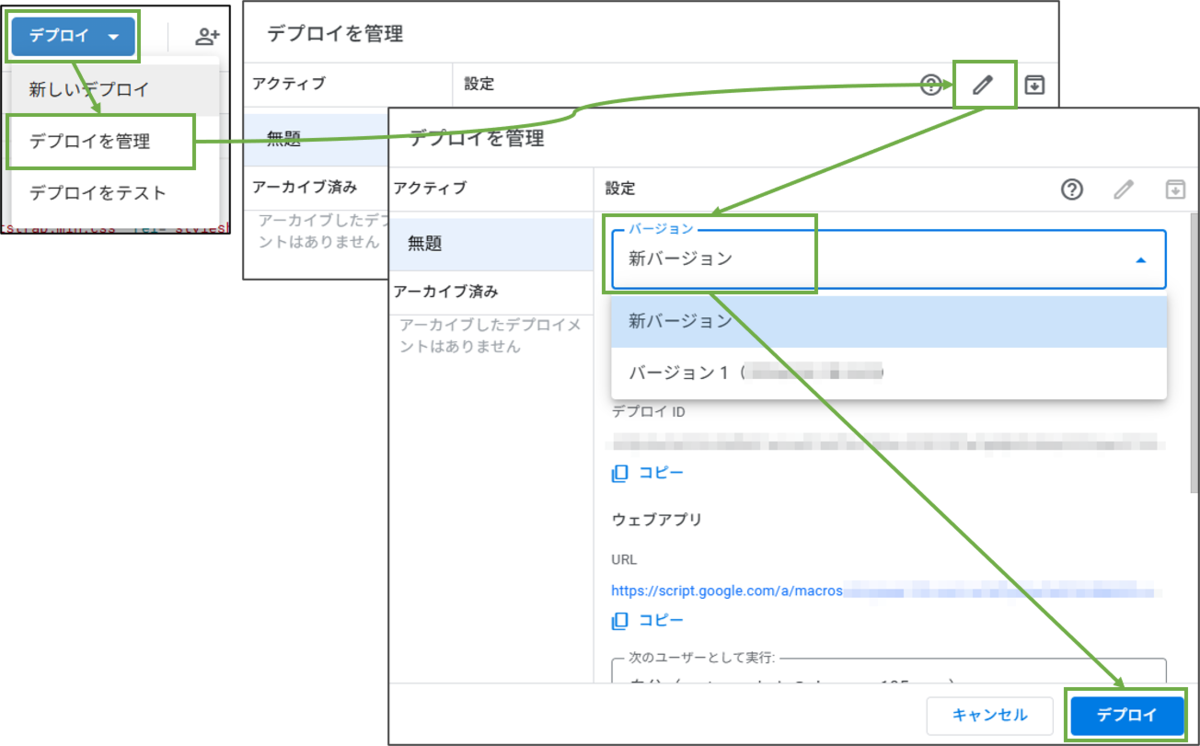Pick バージョン 1 option in list
The image size is (1200, 746).
889,373
